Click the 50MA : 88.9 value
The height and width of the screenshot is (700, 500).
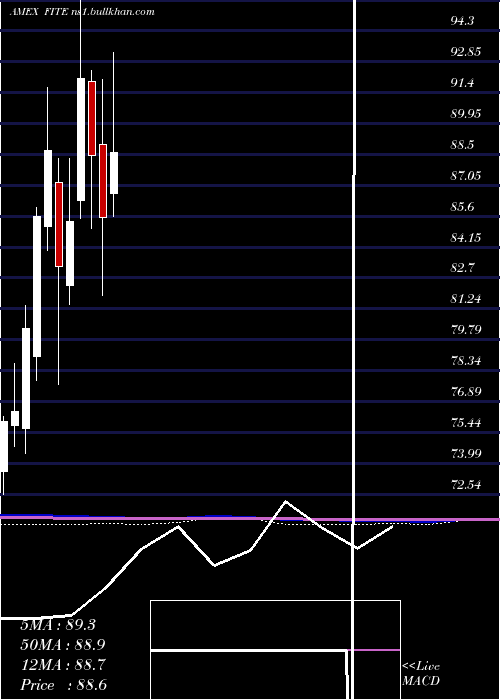click(63, 645)
